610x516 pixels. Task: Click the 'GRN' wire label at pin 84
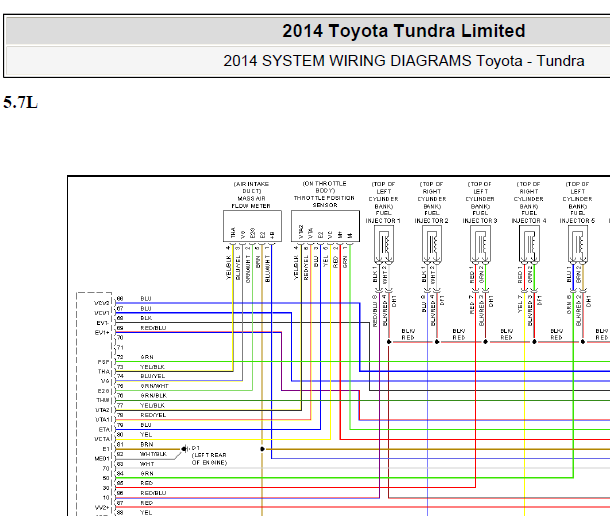(147, 474)
